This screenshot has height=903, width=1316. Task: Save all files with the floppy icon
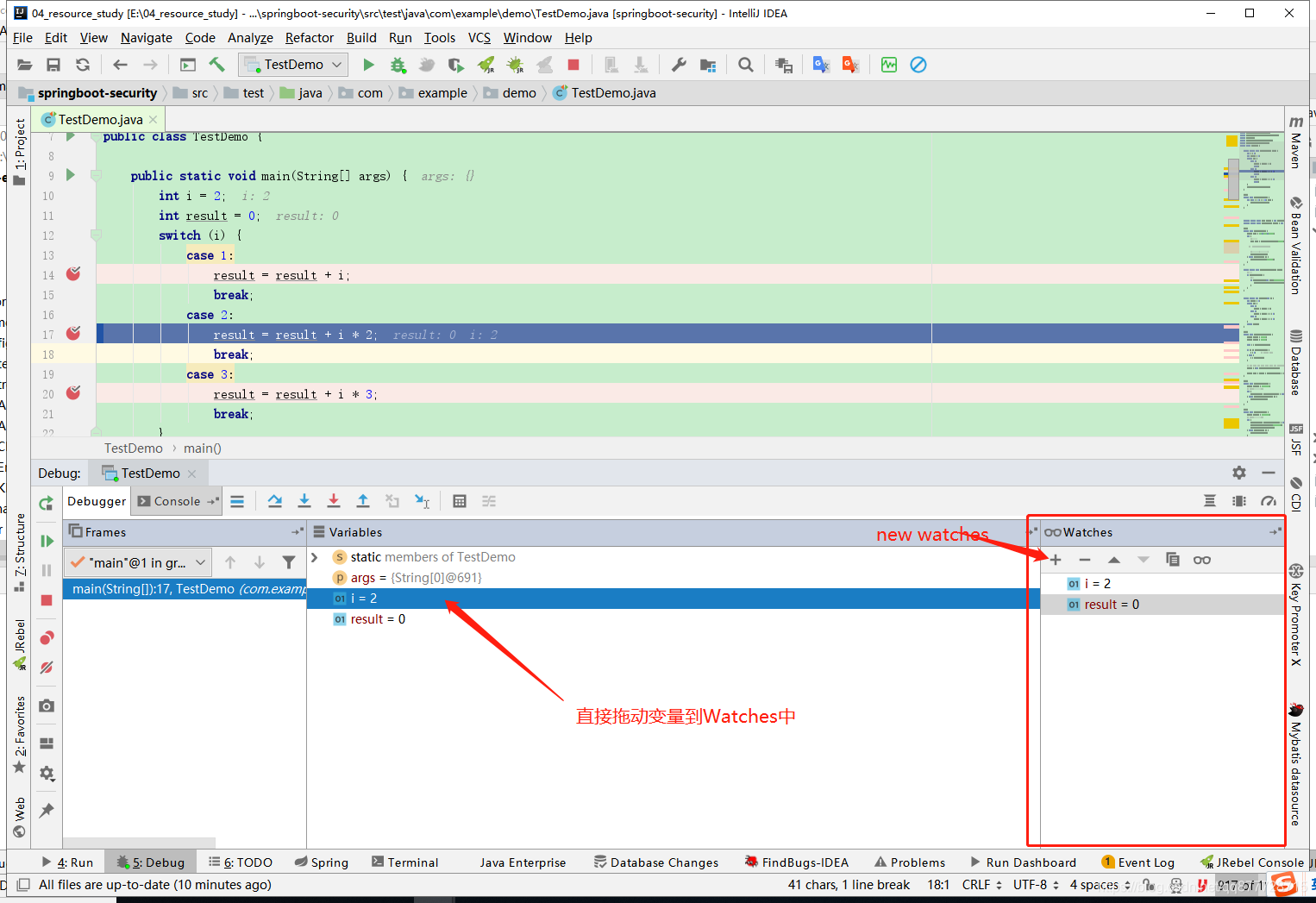53,65
